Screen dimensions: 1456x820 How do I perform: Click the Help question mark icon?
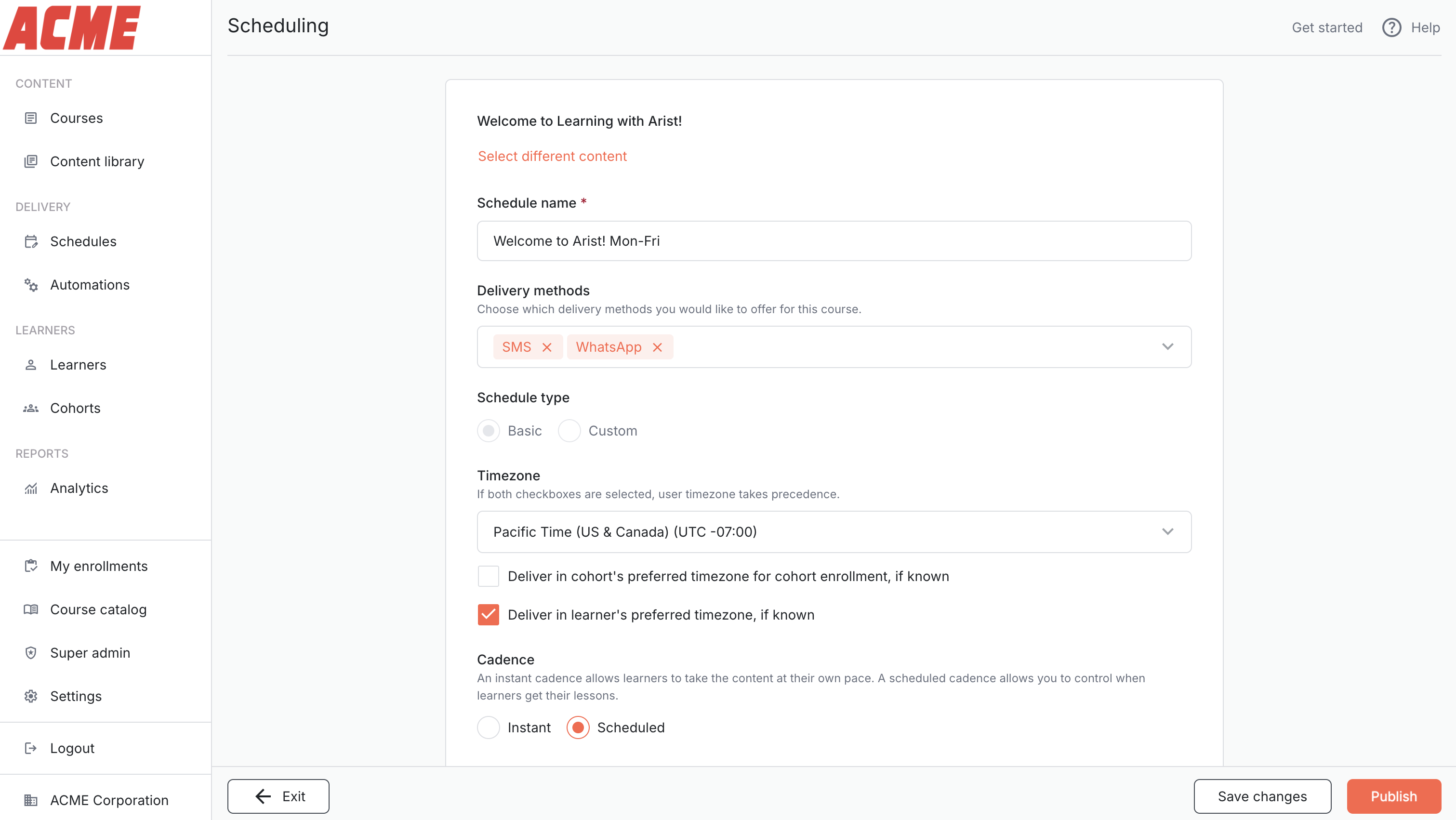(x=1391, y=27)
